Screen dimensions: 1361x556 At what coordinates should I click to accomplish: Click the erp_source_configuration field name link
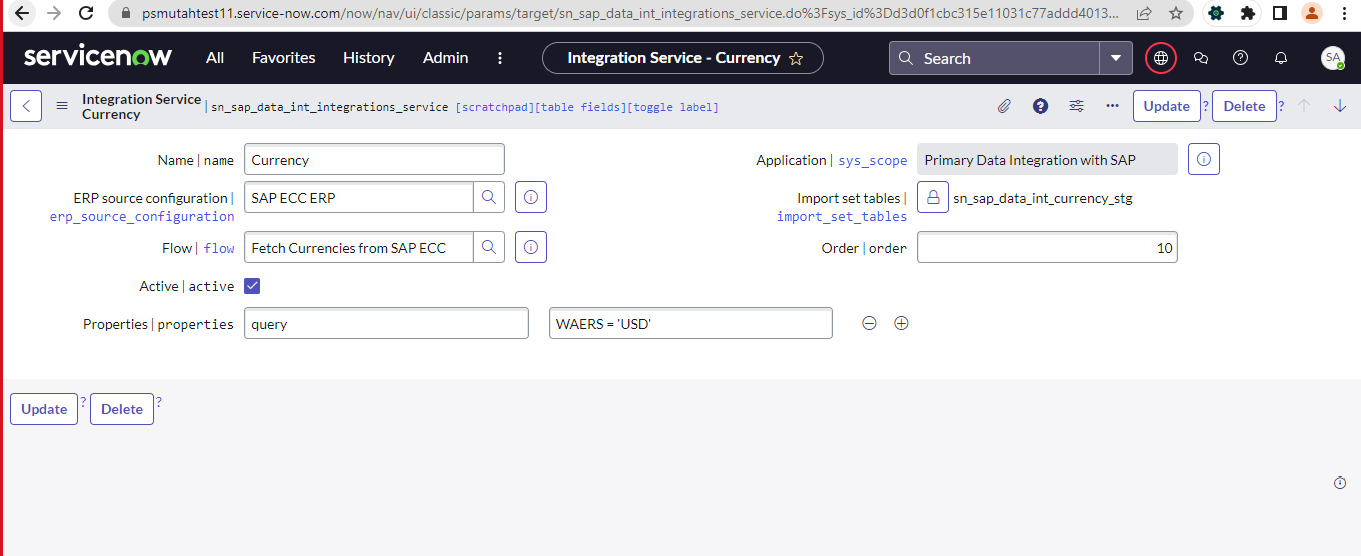(142, 217)
